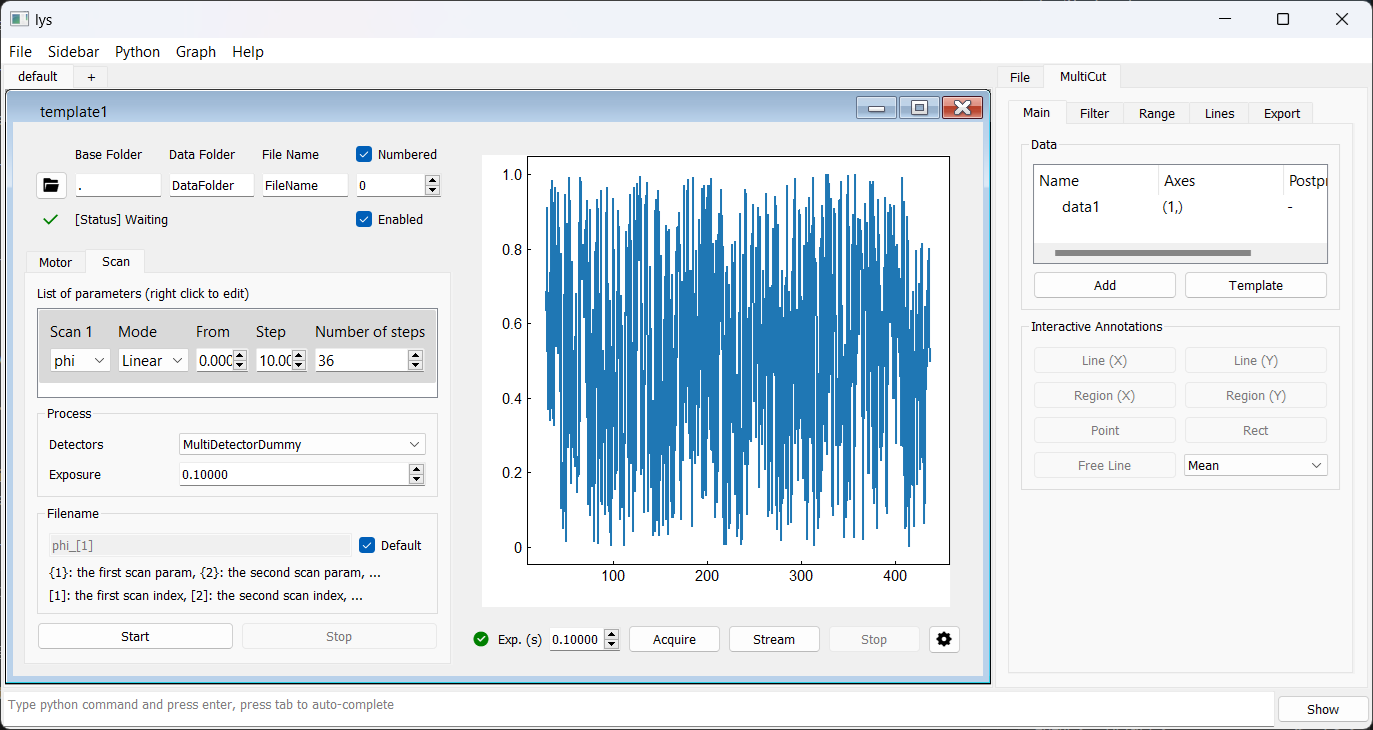Open acquisition settings gear icon

point(943,639)
